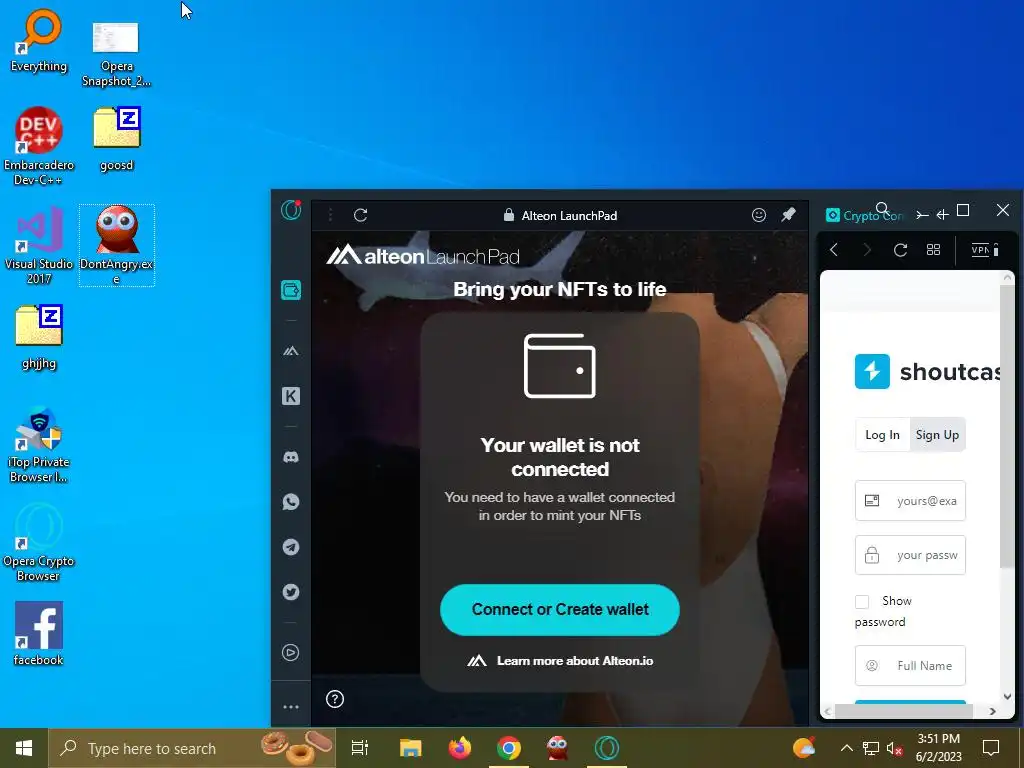The image size is (1024, 768).
Task: Click the search icon in the title bar
Action: (882, 209)
